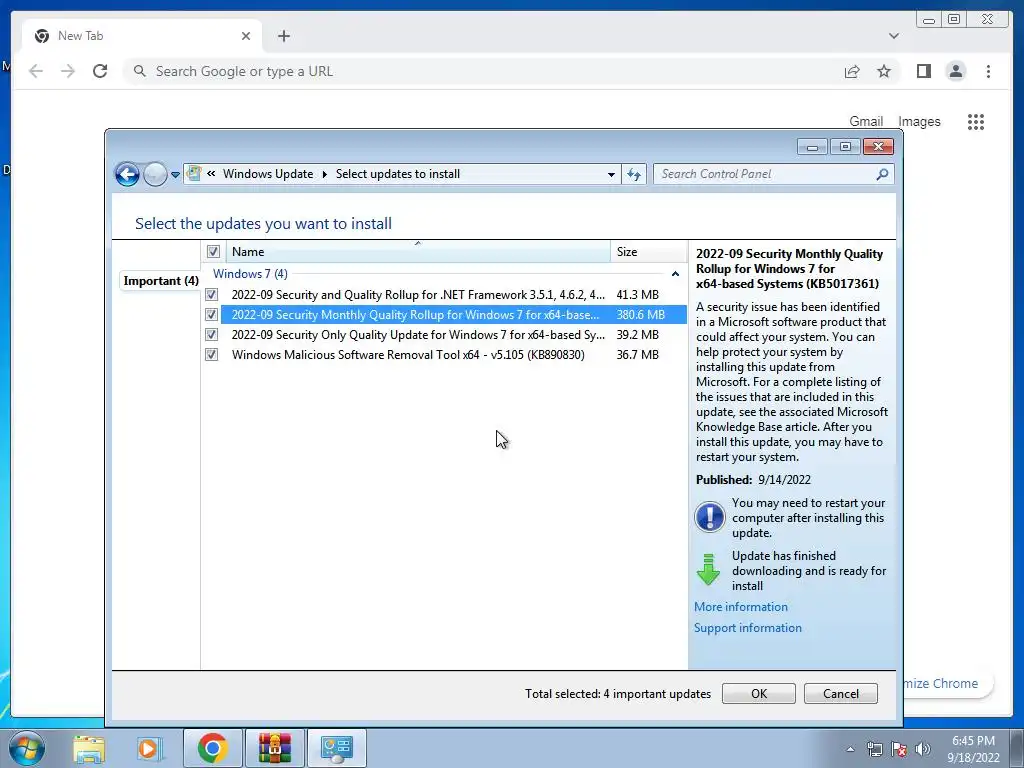Screen dimensions: 1024x768
Task: Open Chrome profile avatar
Action: pyautogui.click(x=955, y=71)
